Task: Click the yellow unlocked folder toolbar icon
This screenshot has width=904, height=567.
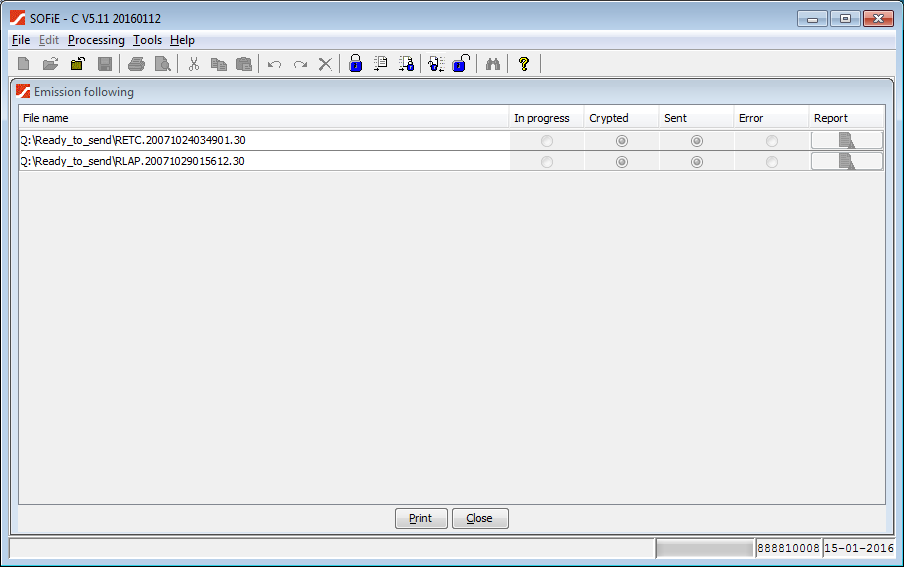Action: pyautogui.click(x=77, y=64)
